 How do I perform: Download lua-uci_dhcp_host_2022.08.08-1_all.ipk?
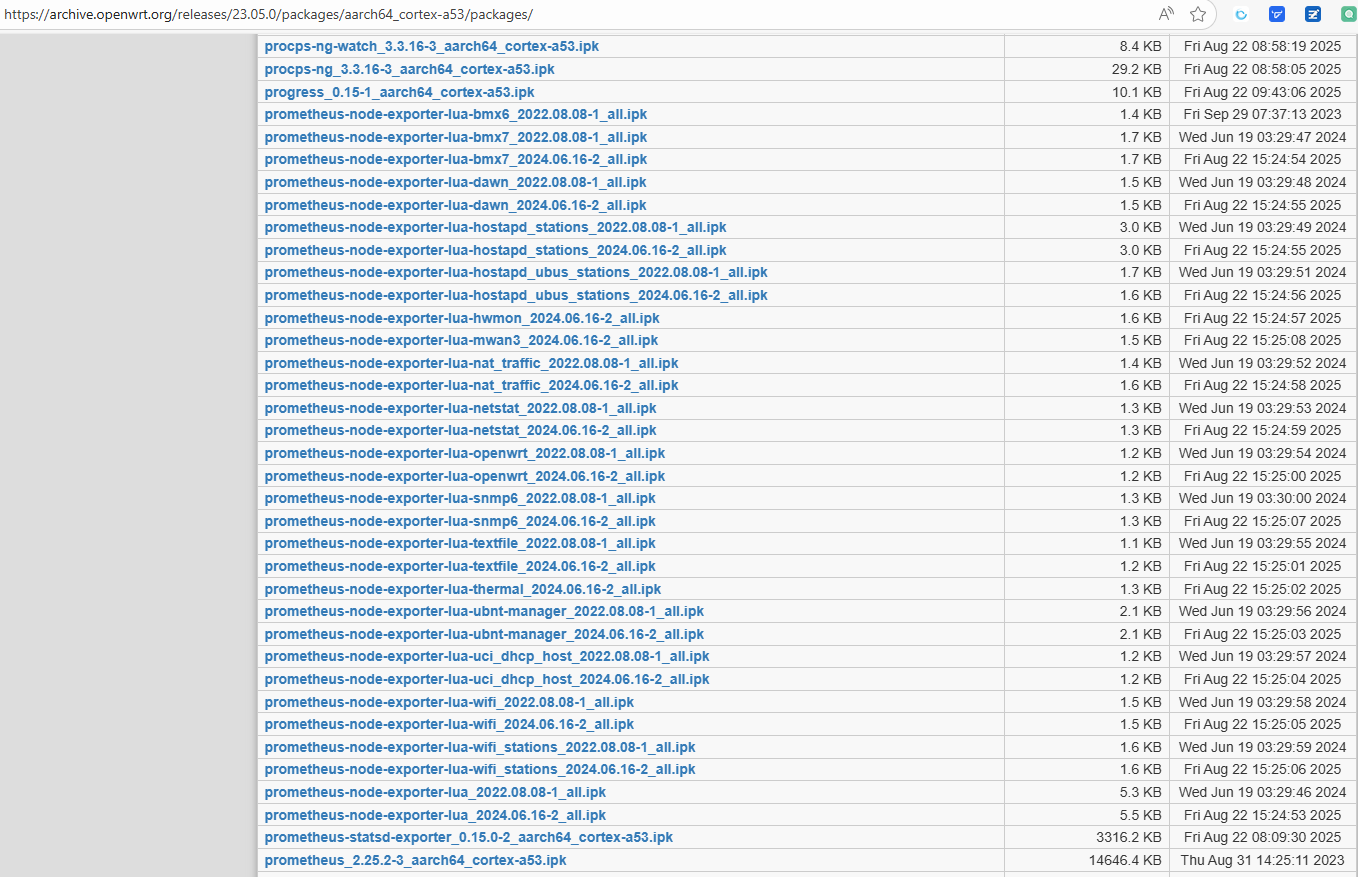tap(487, 656)
